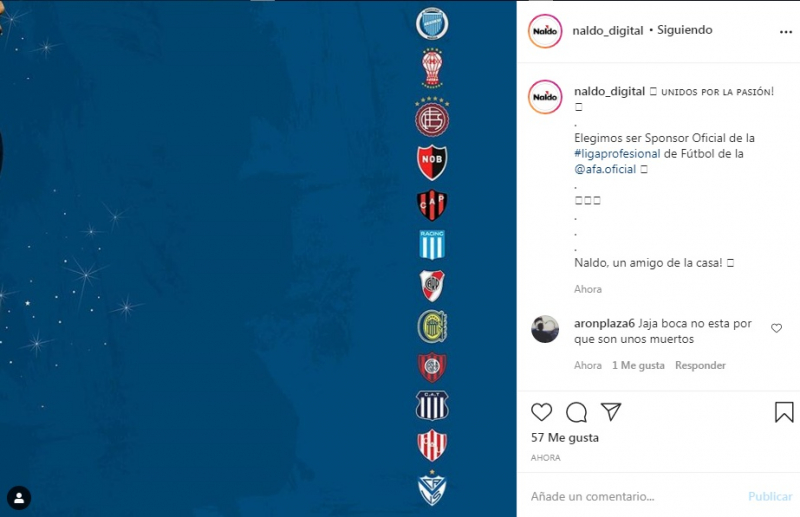Like the post with the heart icon
Screen dimensions: 800x517
541,412
